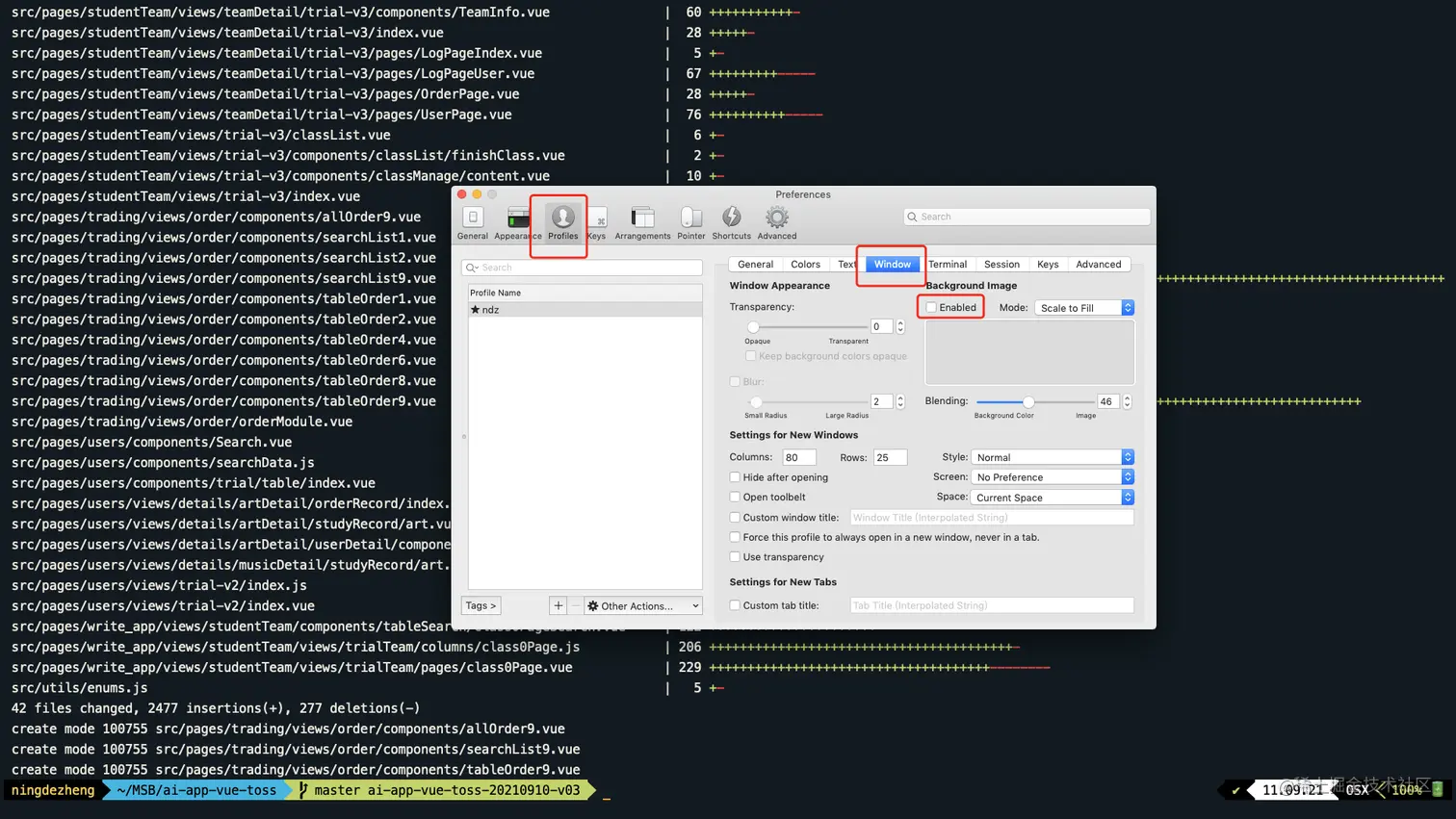
Task: Click the ~/MSB/ai-app-vue-toss path segment
Action: 197,790
